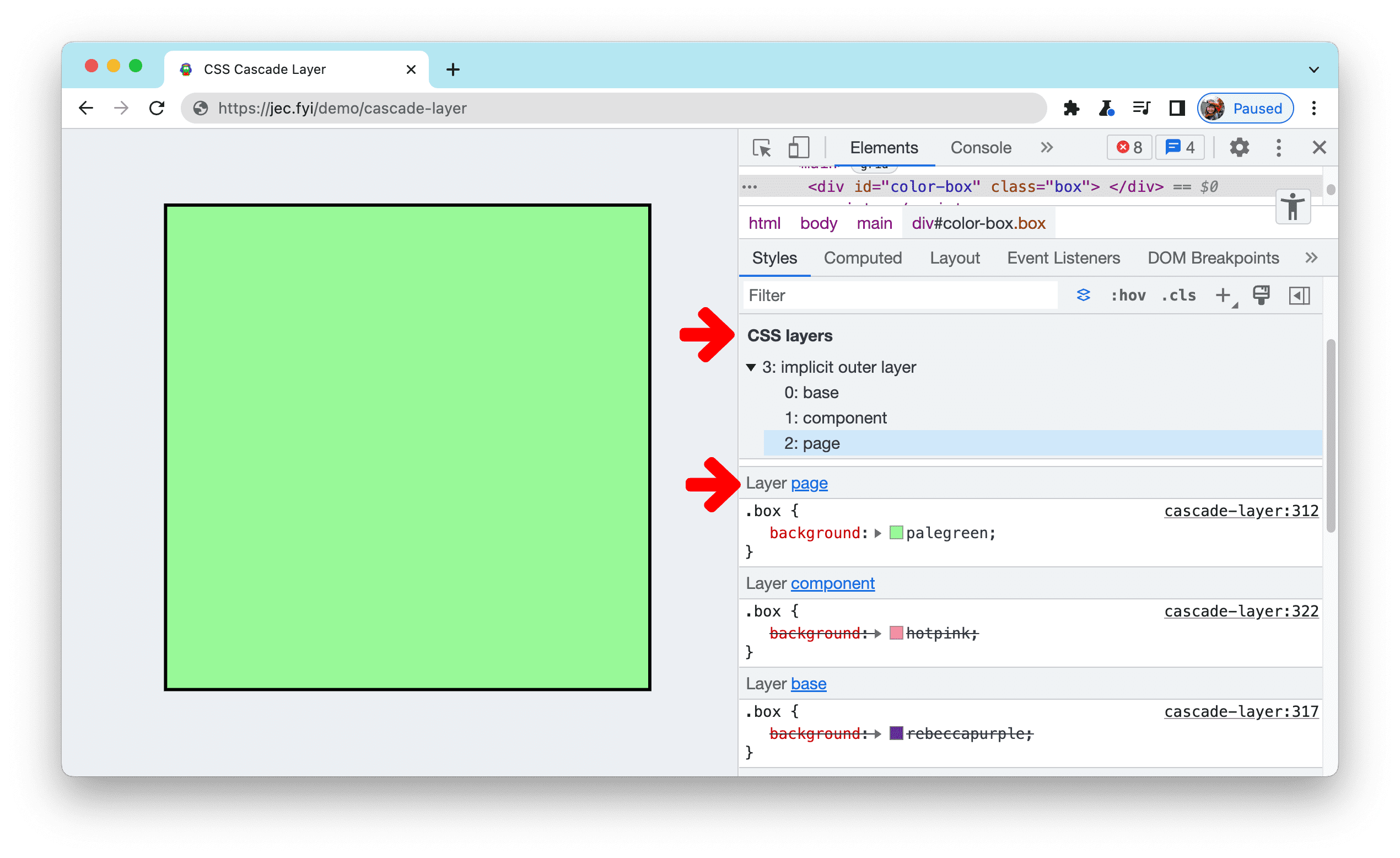The width and height of the screenshot is (1400, 858).
Task: Click the Console panel tab
Action: [979, 147]
